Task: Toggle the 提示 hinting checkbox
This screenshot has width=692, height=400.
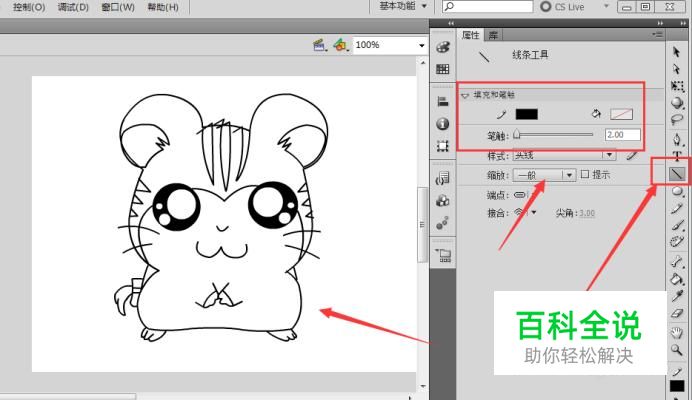Action: (585, 174)
